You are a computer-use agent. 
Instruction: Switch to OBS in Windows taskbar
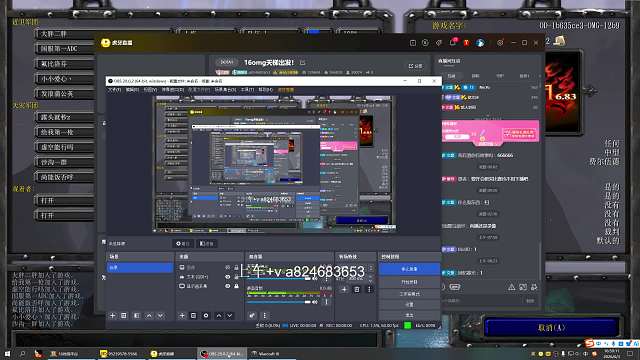point(222,354)
